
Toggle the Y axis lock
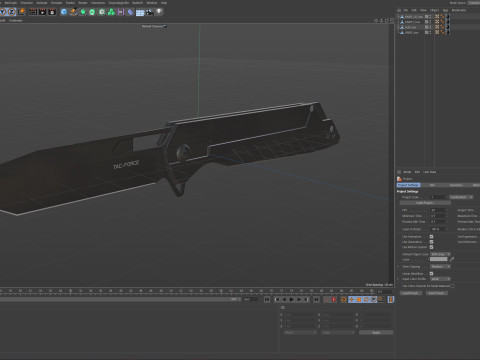[3, 12]
